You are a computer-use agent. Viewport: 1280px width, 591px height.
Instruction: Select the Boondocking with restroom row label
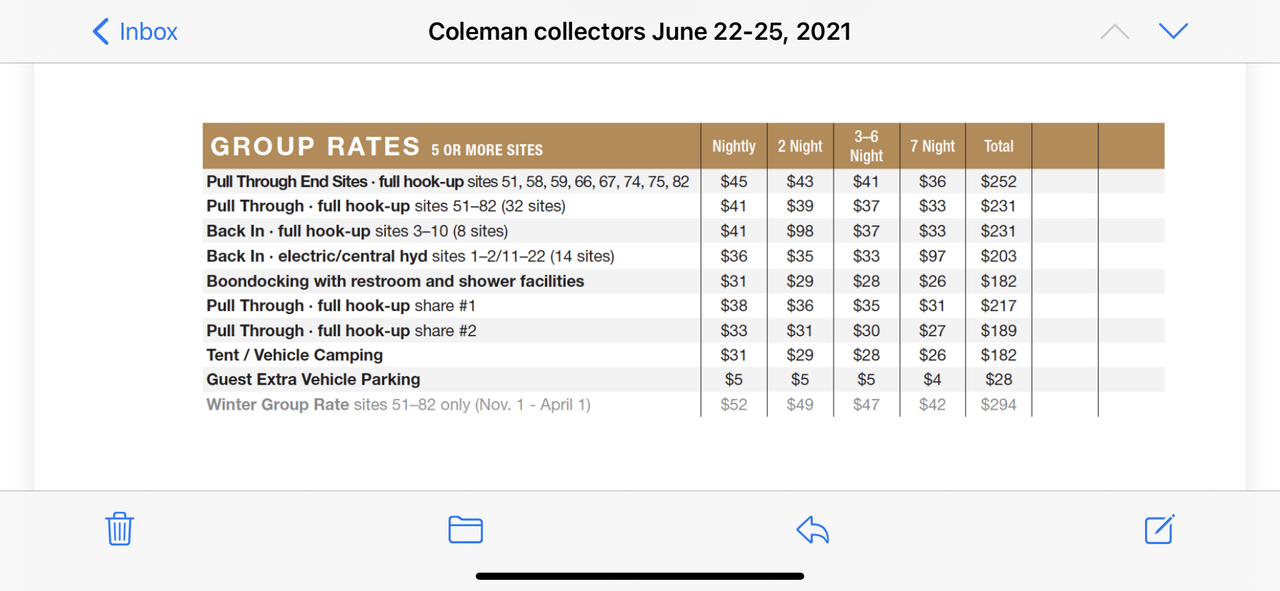point(395,281)
